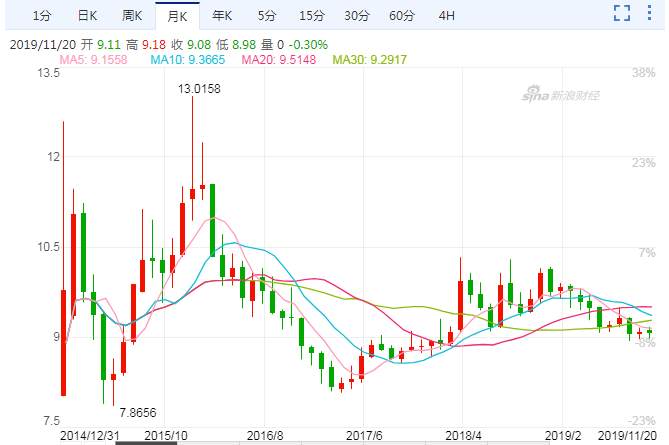Open the 4H chart tab
The image size is (669, 445).
(x=447, y=16)
